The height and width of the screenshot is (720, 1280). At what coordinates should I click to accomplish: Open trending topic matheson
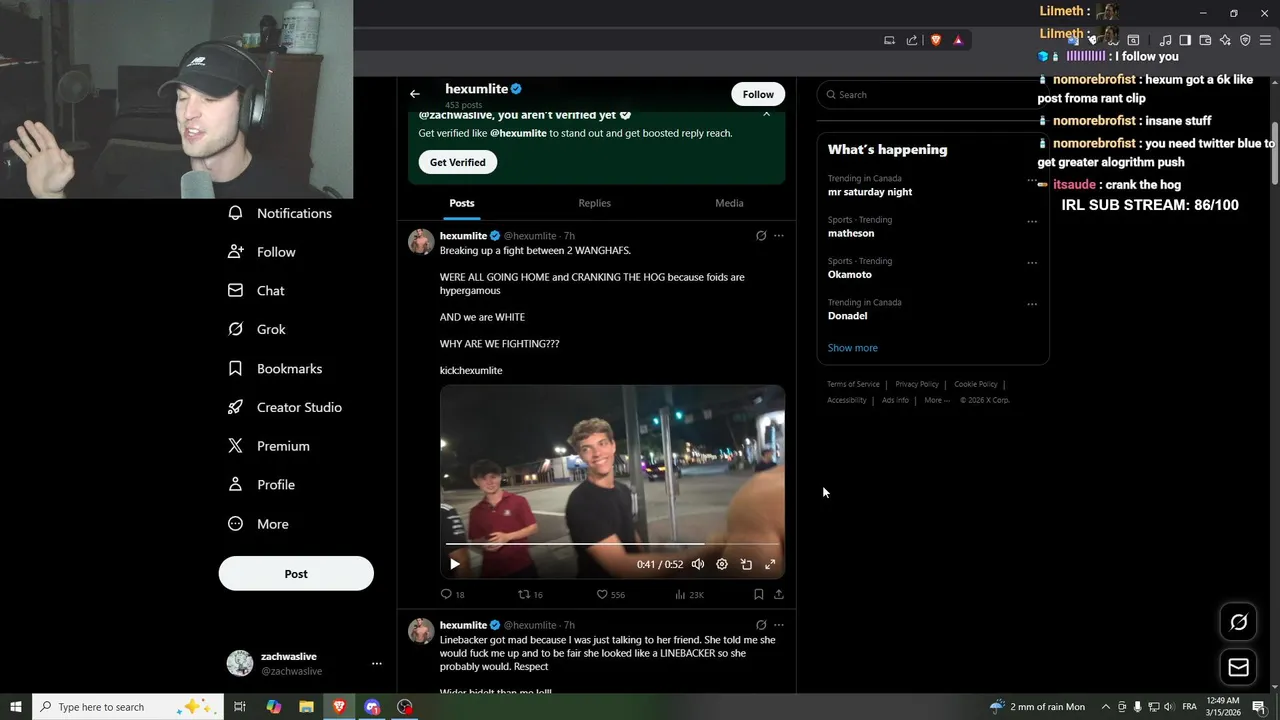click(x=851, y=233)
